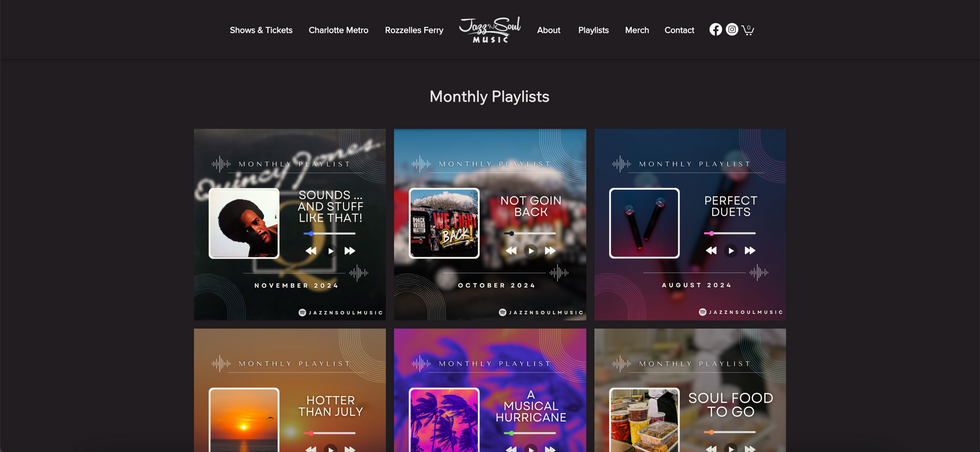This screenshot has width=980, height=452.
Task: Open Quincy Jones album art thumbnail
Action: pyautogui.click(x=244, y=223)
